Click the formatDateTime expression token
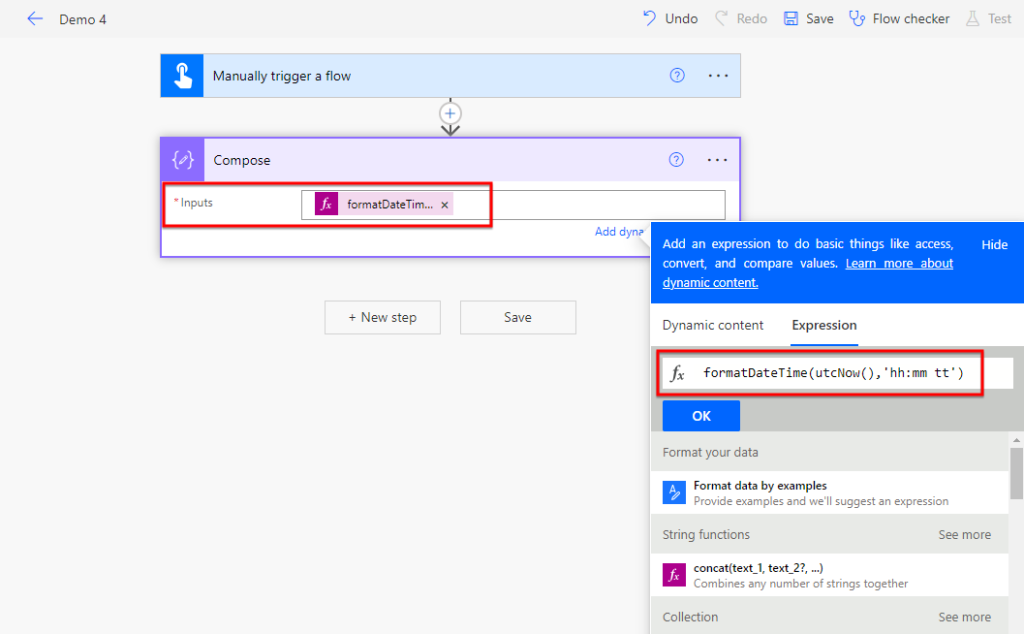 coord(383,204)
